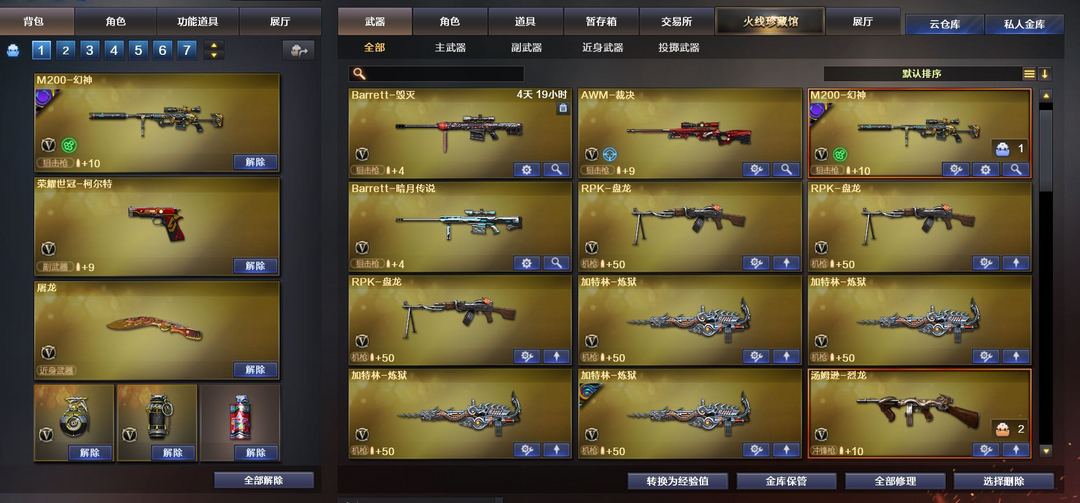Click the blue backpack icon beside page numbers

[13, 50]
